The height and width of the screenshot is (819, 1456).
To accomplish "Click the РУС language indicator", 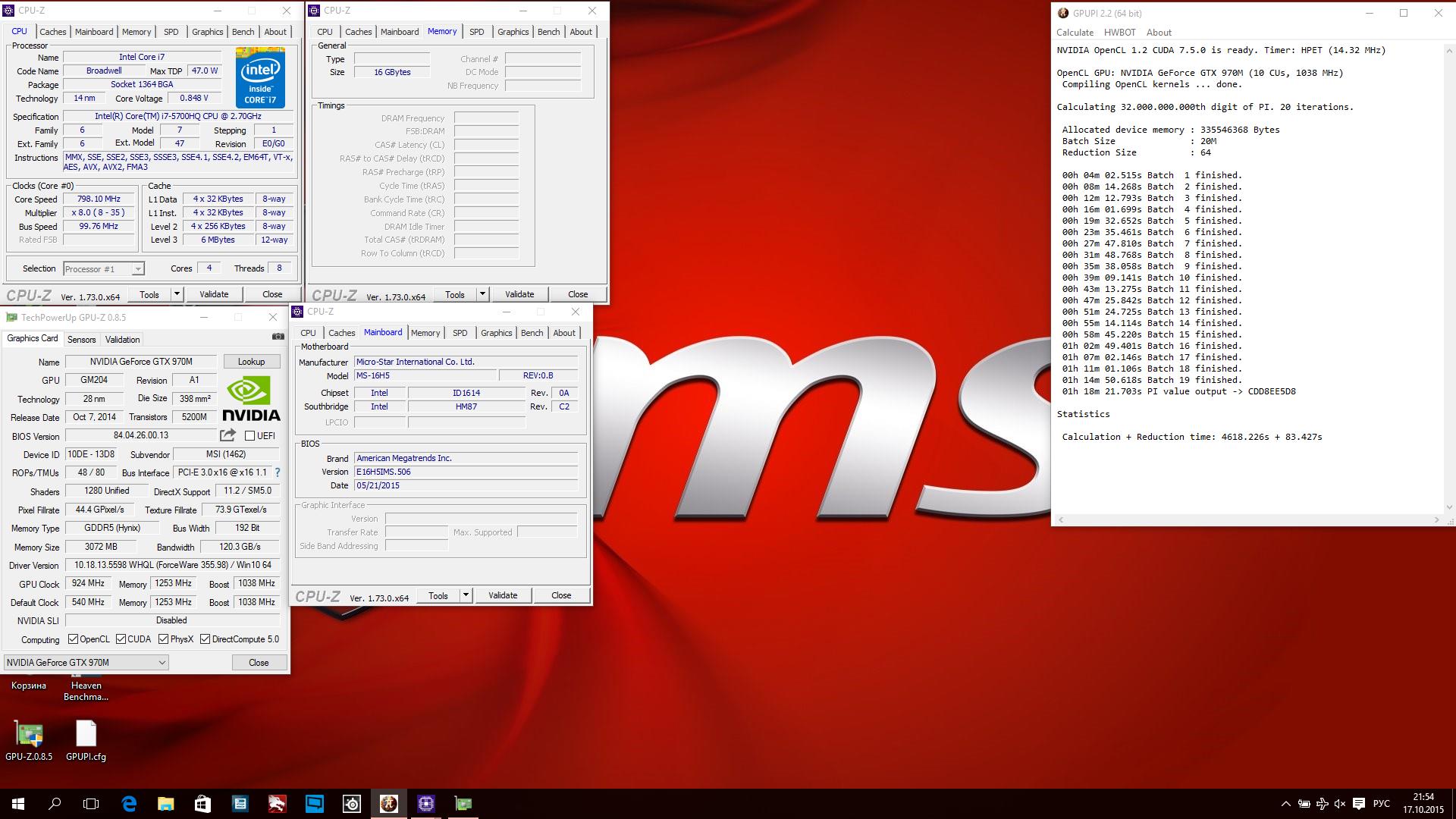I will (1382, 804).
